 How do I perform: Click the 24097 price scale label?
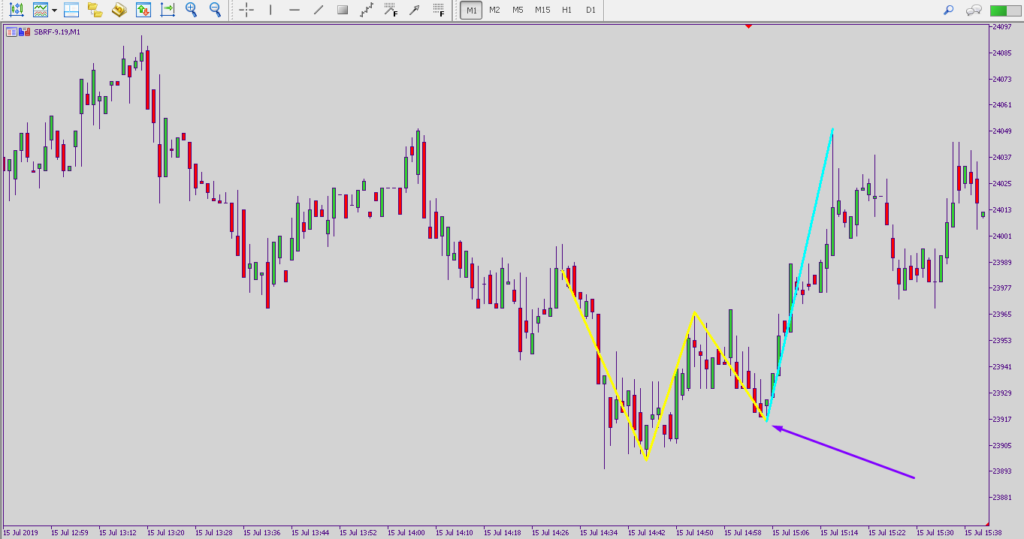point(1002,27)
